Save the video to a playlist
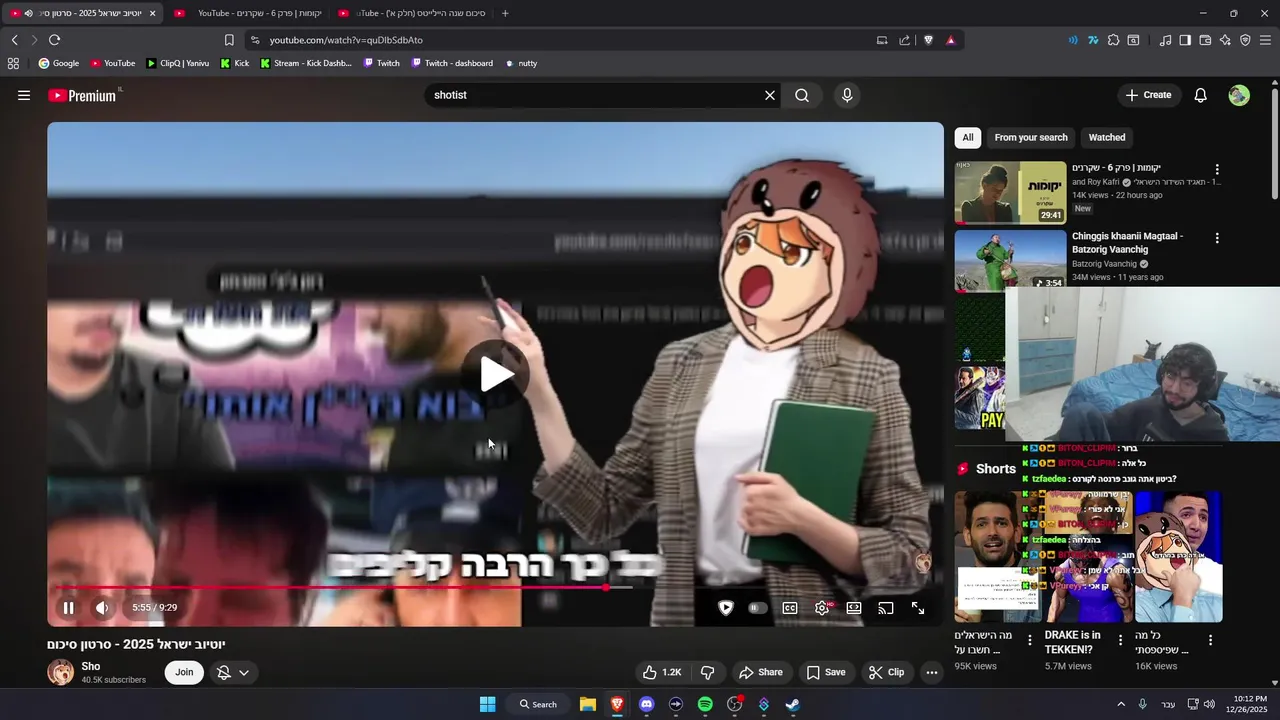This screenshot has height=720, width=1280. coord(826,672)
